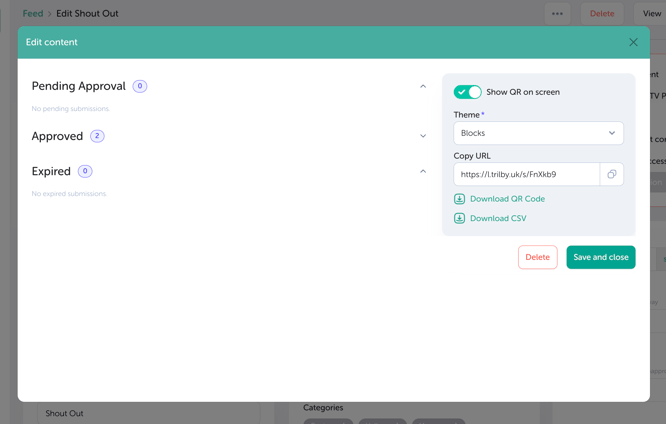Click the Approved heading

point(57,136)
